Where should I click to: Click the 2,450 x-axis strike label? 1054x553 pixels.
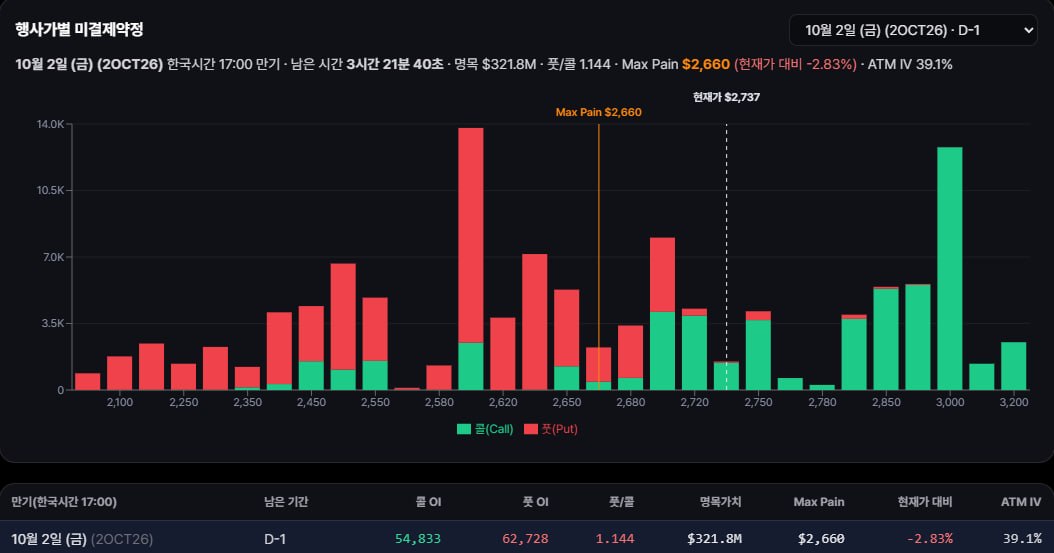pos(311,402)
